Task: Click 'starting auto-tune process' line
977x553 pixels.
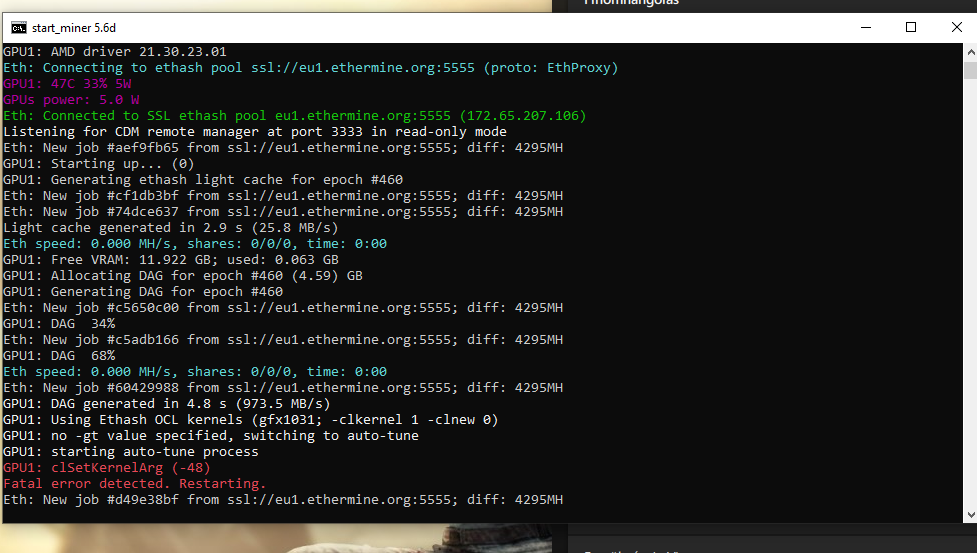Action: point(131,452)
